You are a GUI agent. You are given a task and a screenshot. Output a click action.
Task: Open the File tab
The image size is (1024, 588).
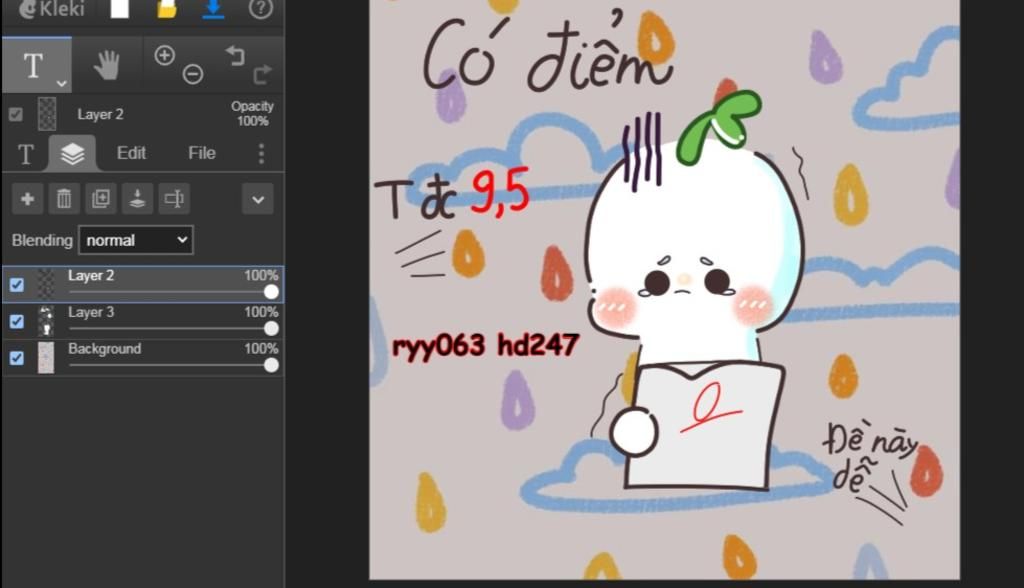(202, 153)
